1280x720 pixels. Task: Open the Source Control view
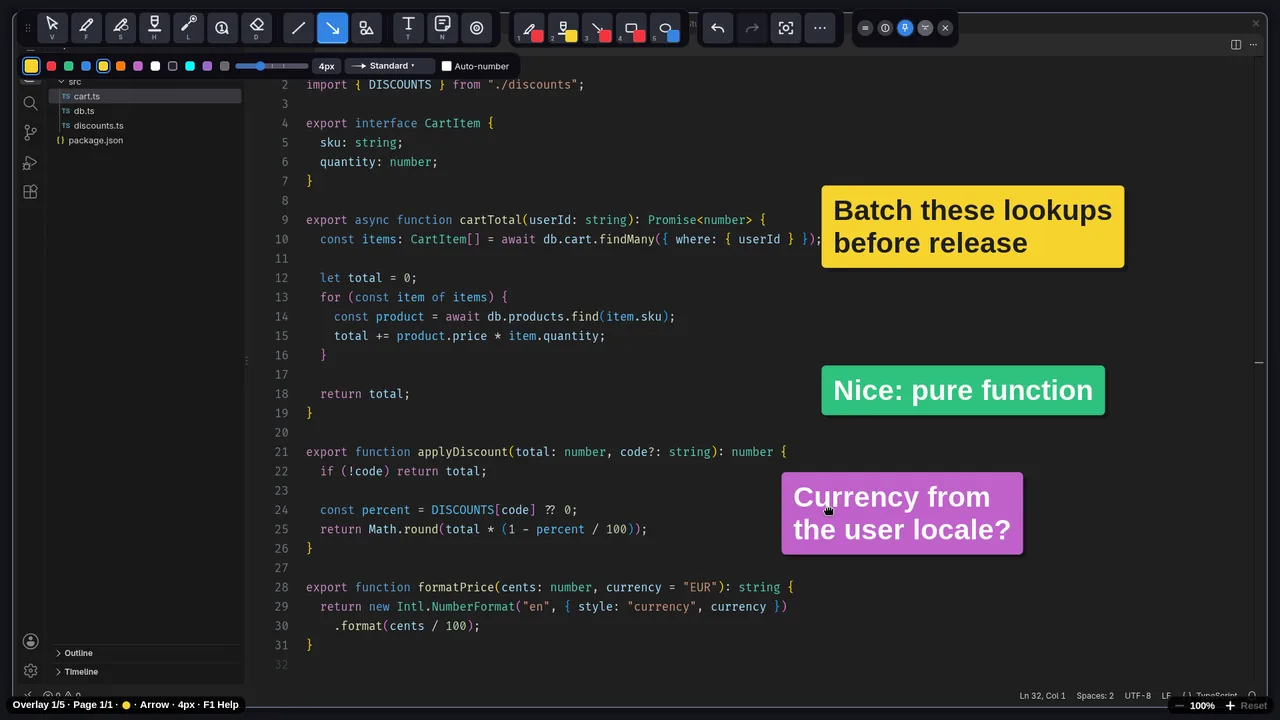point(30,133)
